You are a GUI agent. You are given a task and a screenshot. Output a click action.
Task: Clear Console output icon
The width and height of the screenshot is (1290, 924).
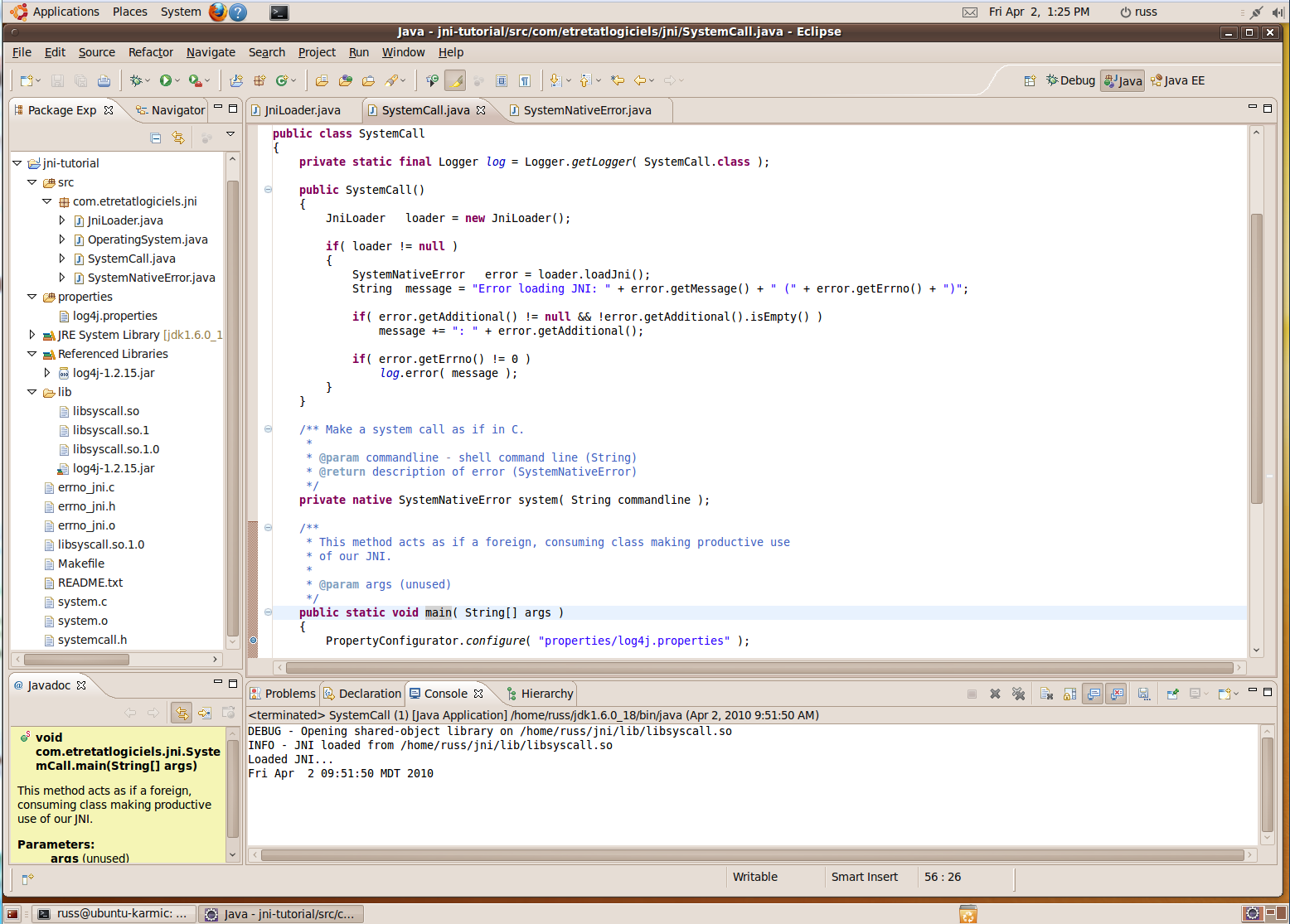1046,694
